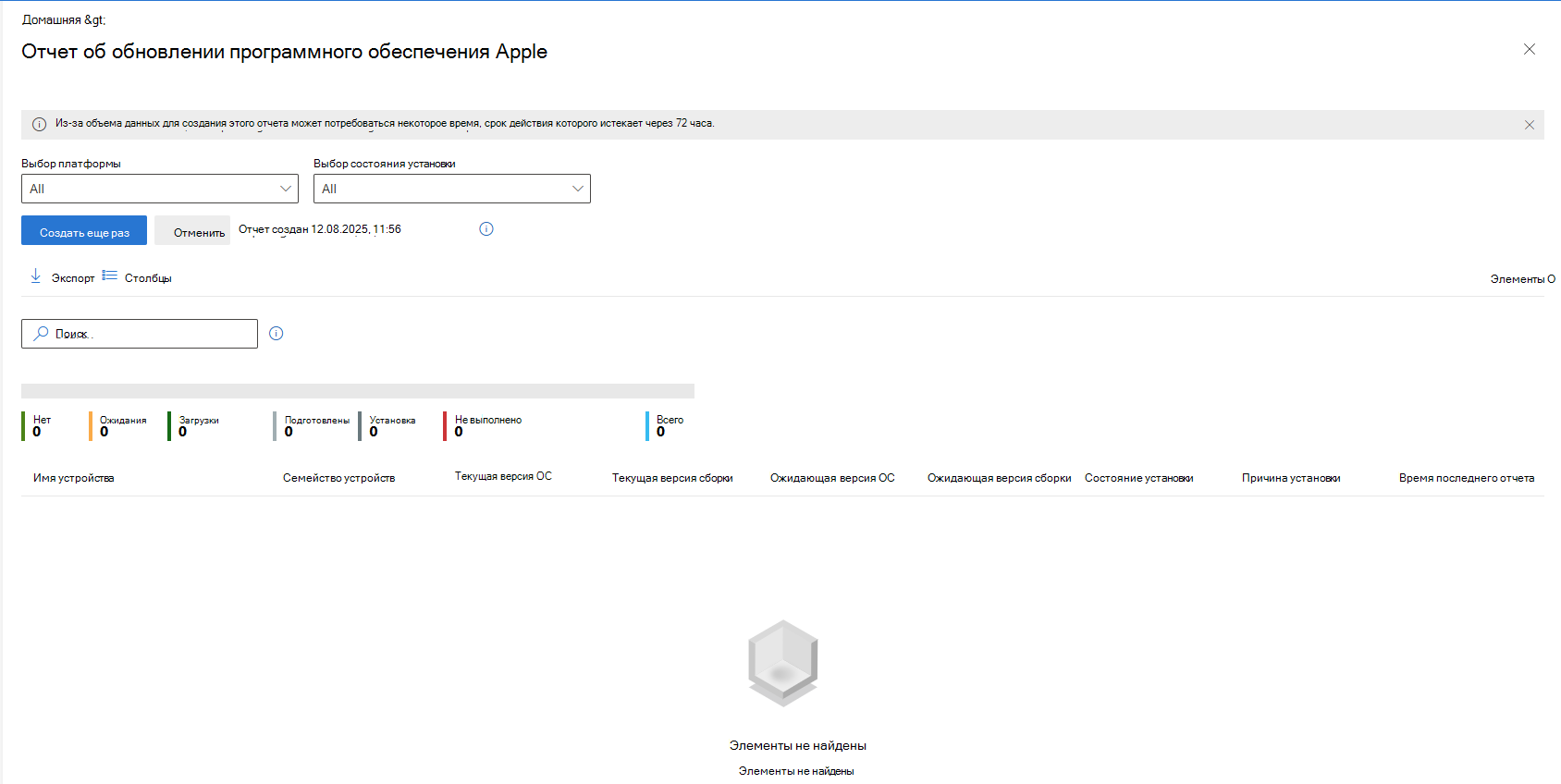This screenshot has width=1561, height=784.
Task: Sort by 'Текущая версия сборки' column header
Action: pos(672,478)
